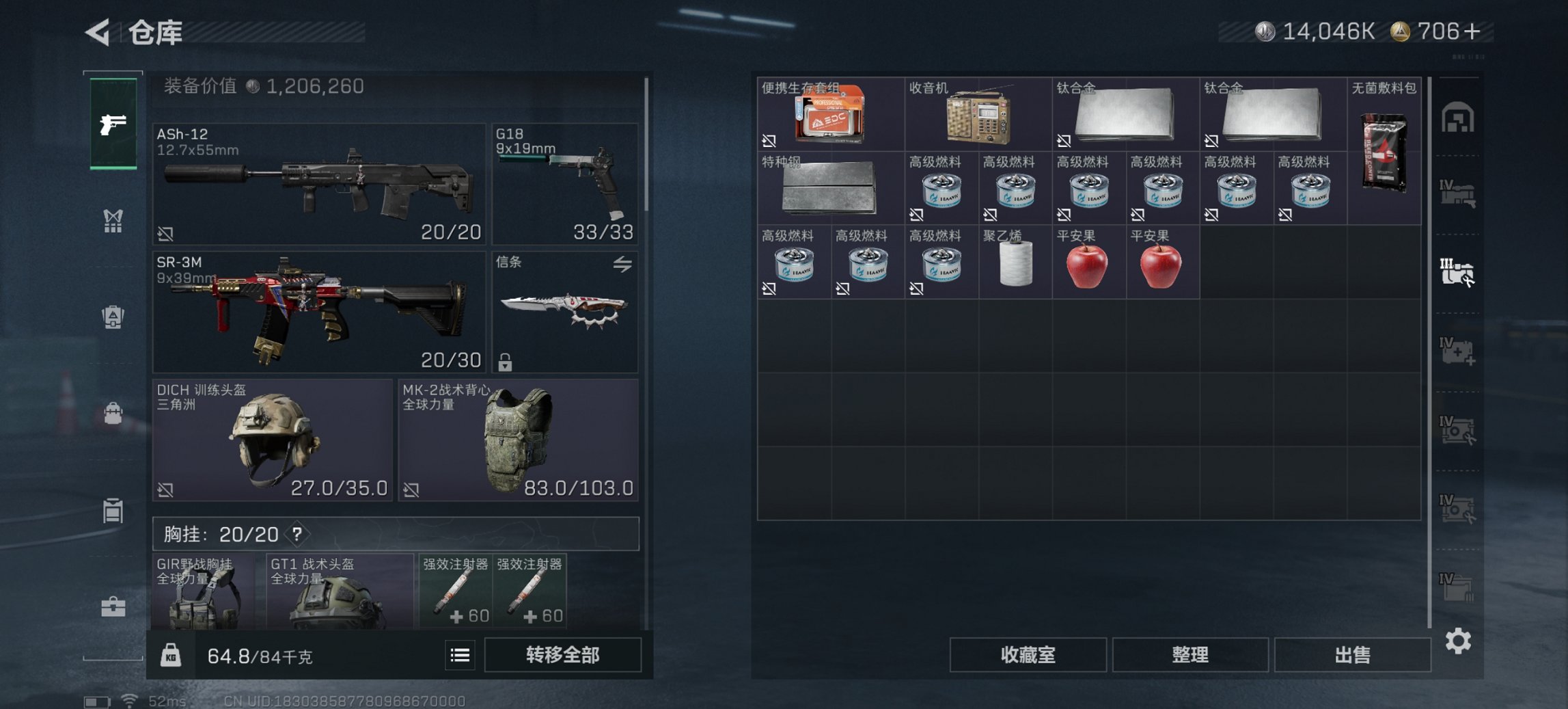
Task: Click the 转移全部 button
Action: click(563, 655)
